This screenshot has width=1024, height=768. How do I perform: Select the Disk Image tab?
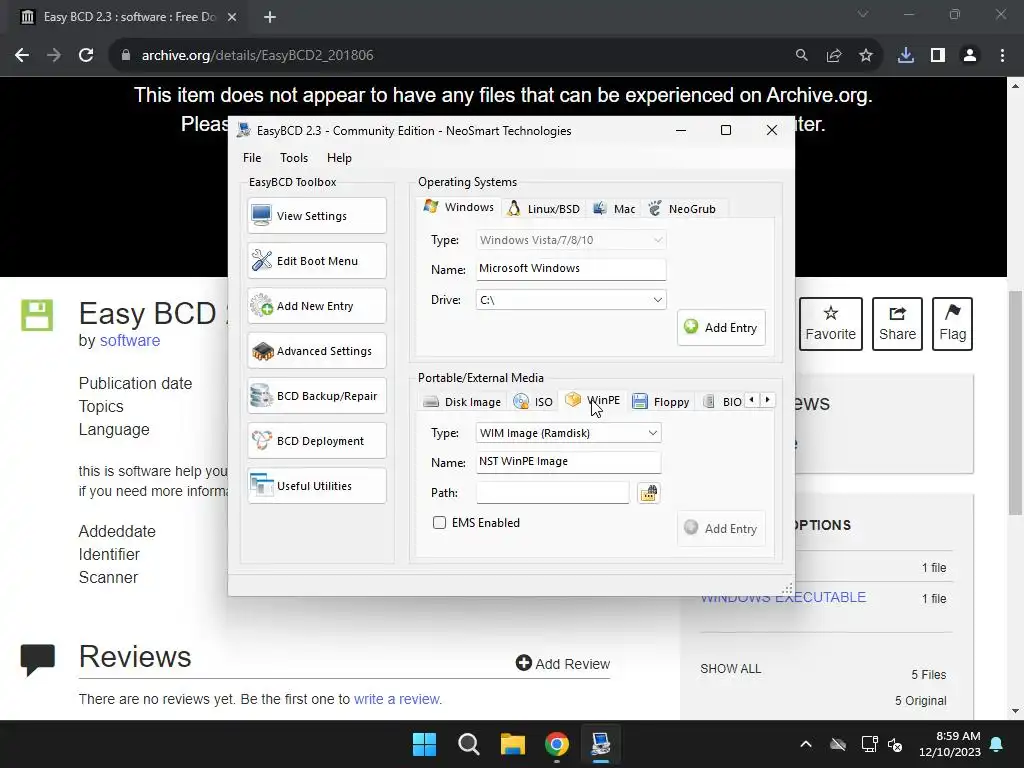[462, 402]
